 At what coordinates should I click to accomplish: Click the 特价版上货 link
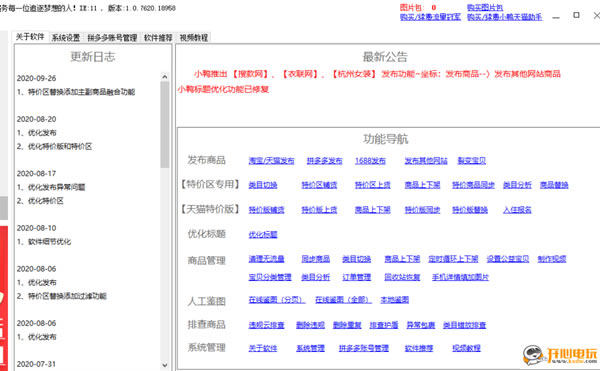[x=319, y=210]
